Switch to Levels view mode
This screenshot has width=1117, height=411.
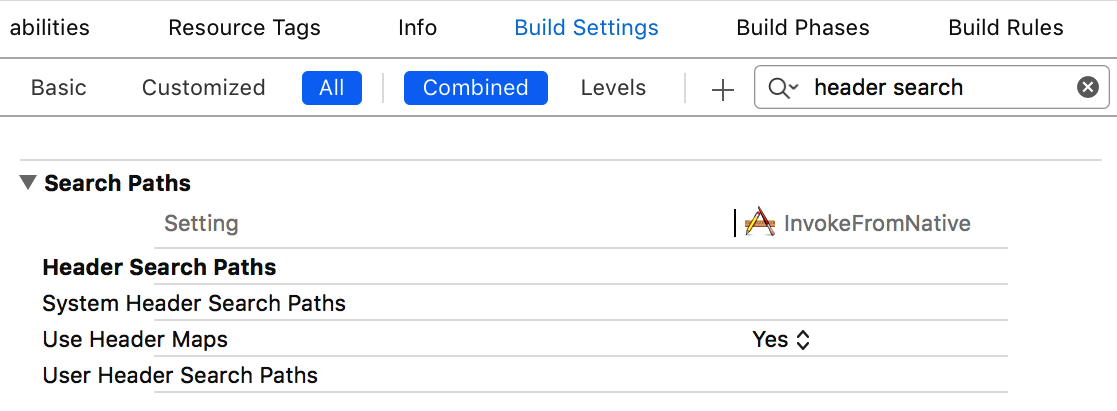(x=613, y=88)
